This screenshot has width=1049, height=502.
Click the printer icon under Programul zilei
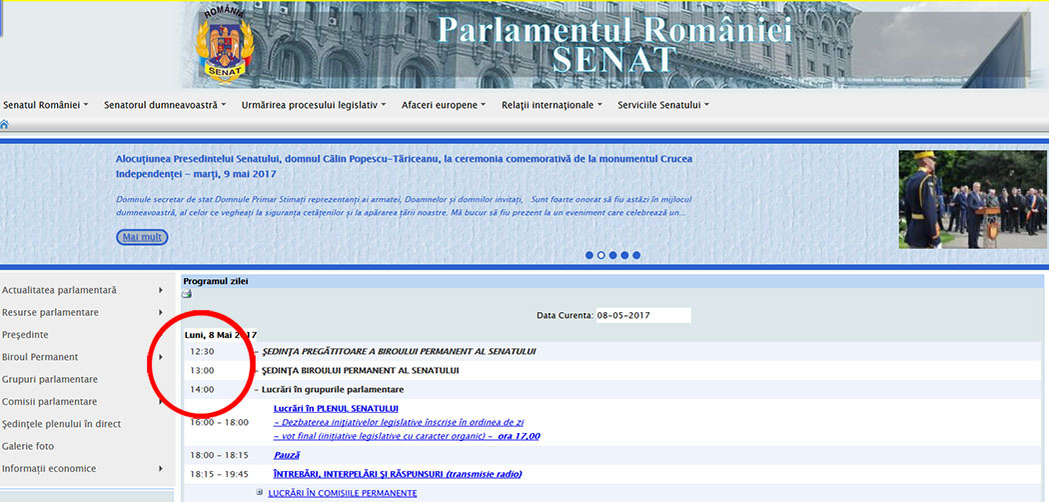point(187,293)
